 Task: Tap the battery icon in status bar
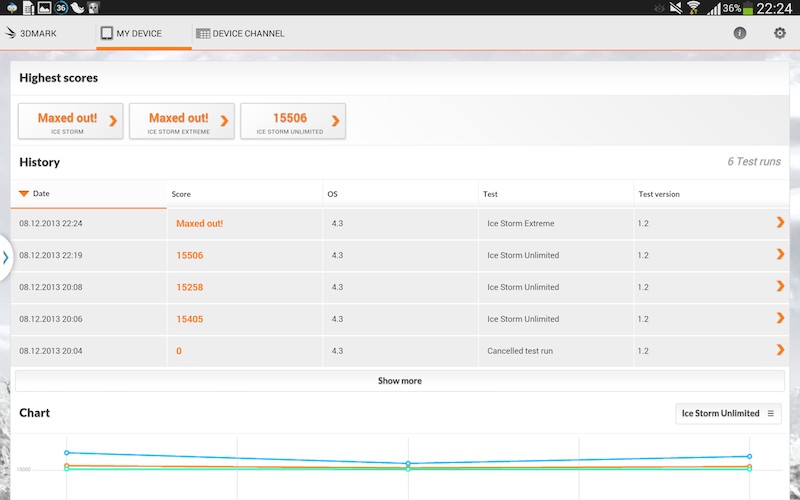(748, 8)
